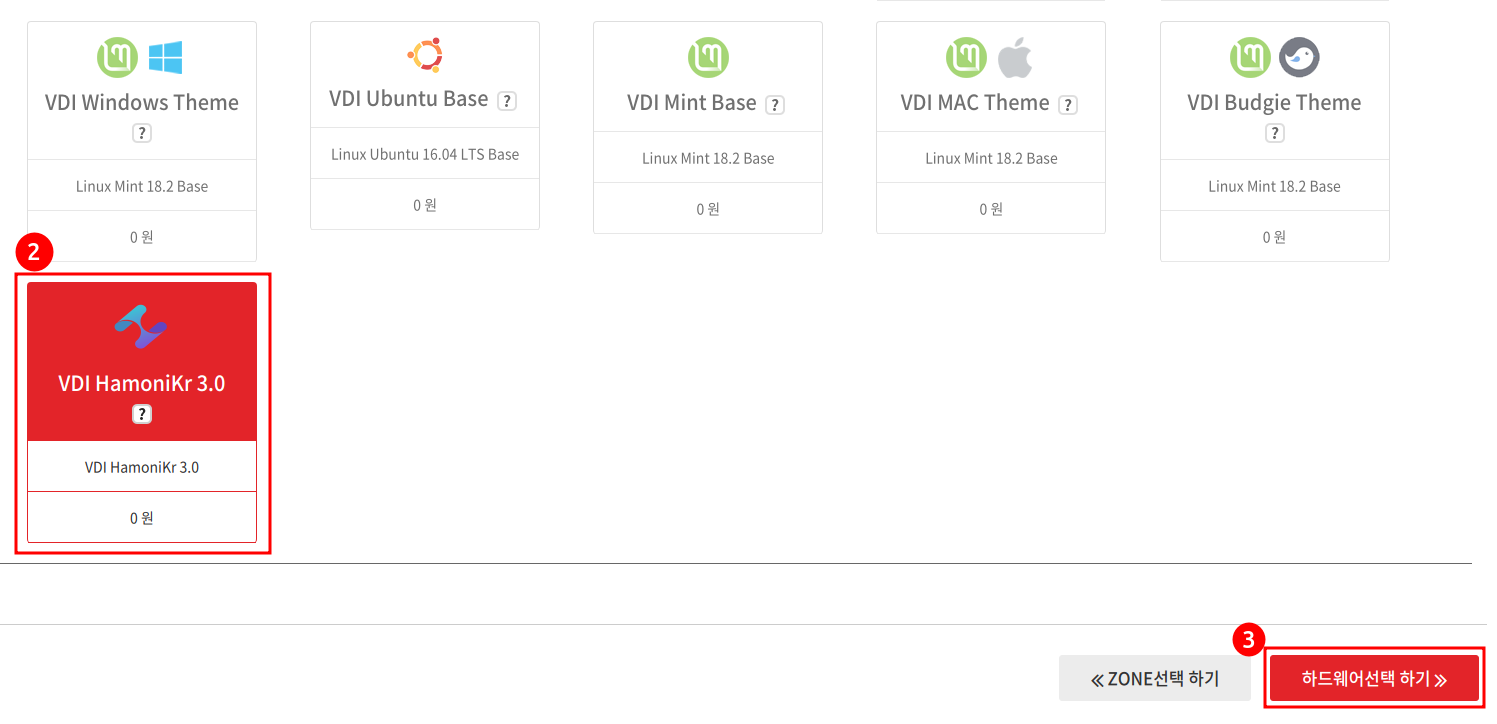Click the Mint logo on VDI MAC Theme card
Viewport: 1497px width, 724px height.
(x=966, y=57)
